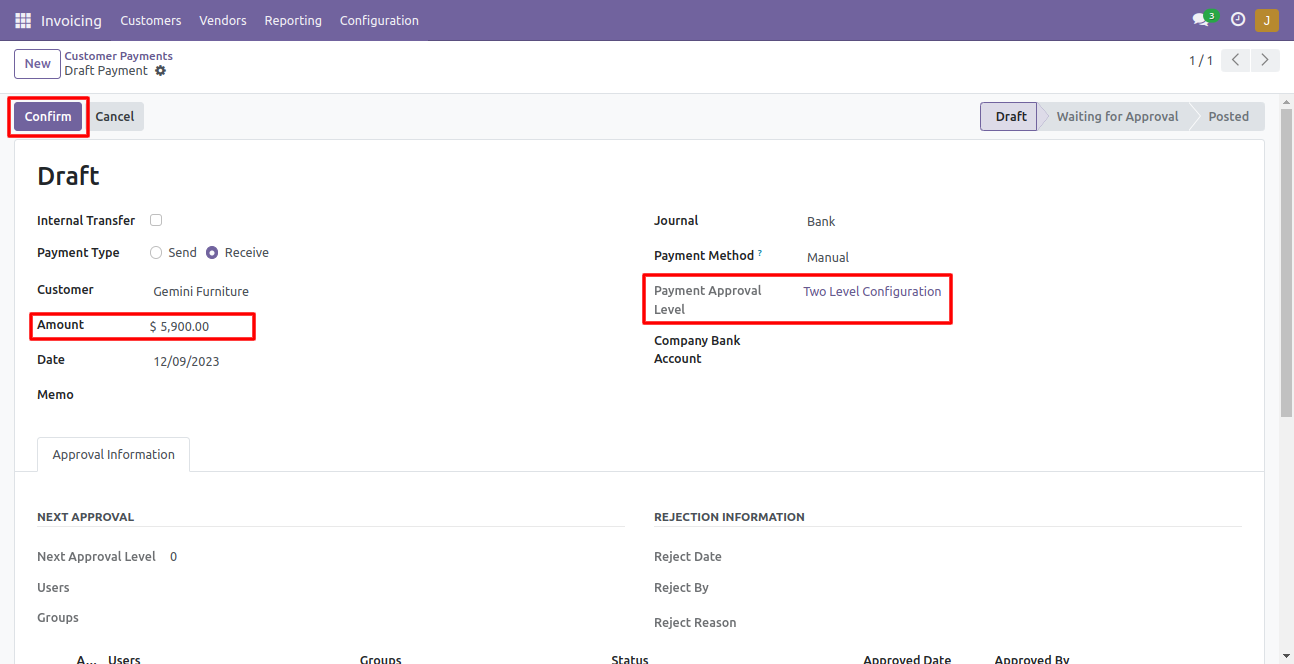Open the activities clock icon
The height and width of the screenshot is (664, 1294).
[x=1238, y=20]
